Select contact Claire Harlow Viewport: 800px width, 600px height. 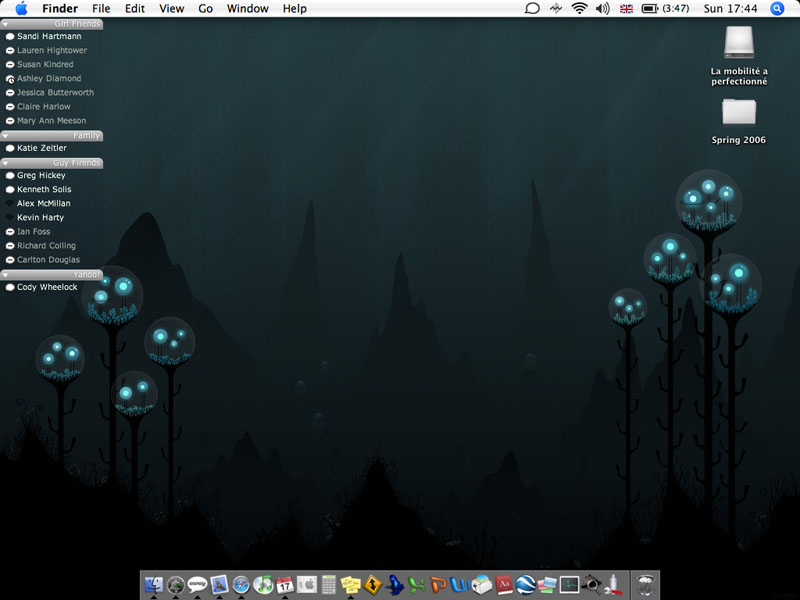[x=43, y=107]
